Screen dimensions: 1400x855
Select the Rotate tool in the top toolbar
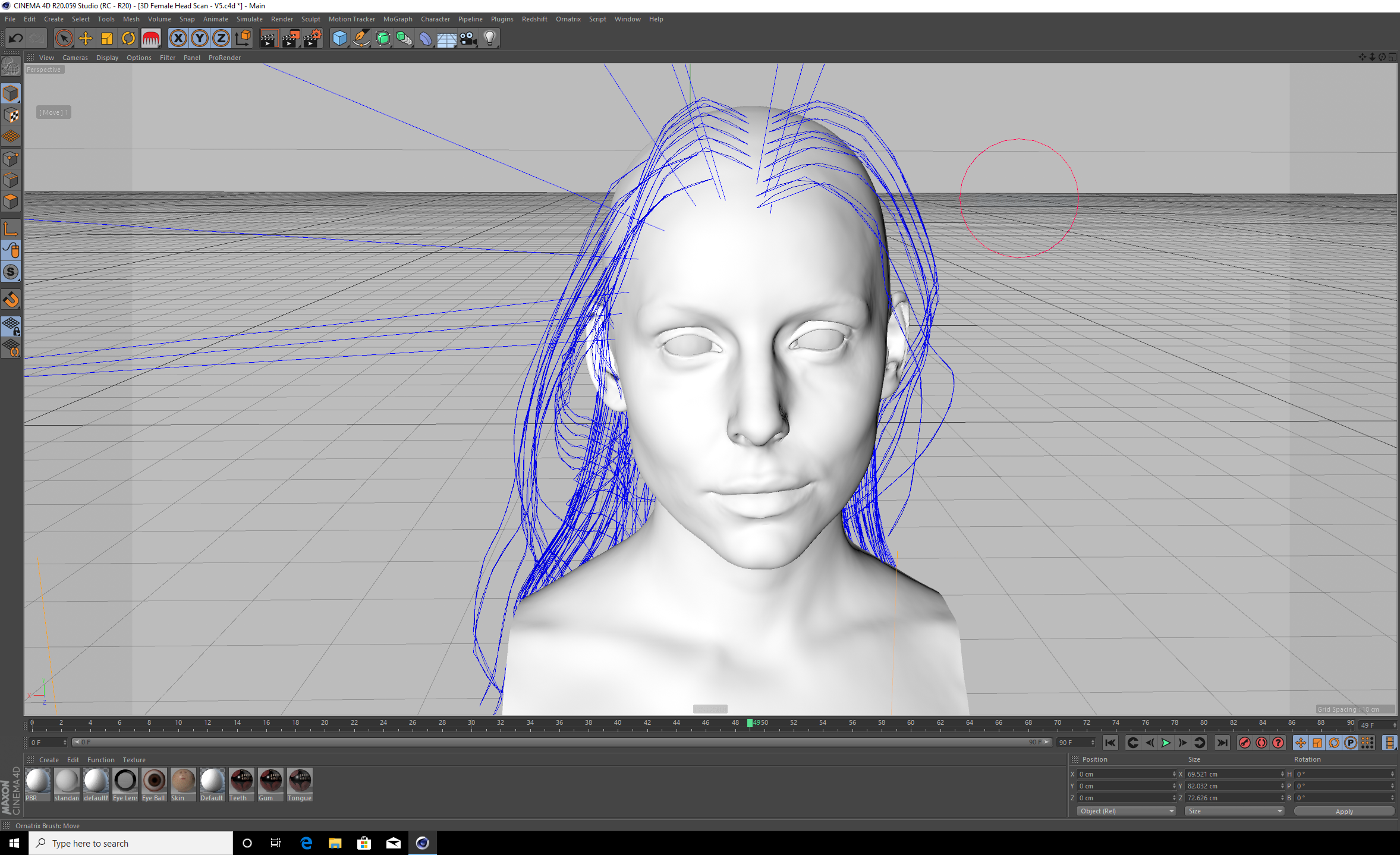pos(128,39)
